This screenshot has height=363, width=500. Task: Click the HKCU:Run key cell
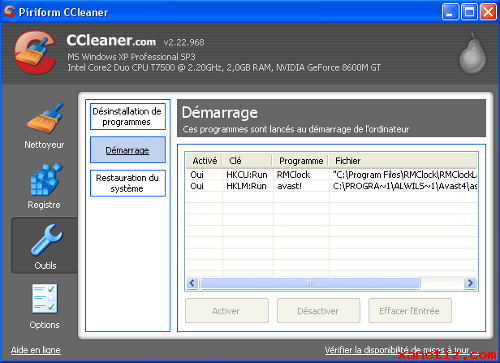click(247, 175)
